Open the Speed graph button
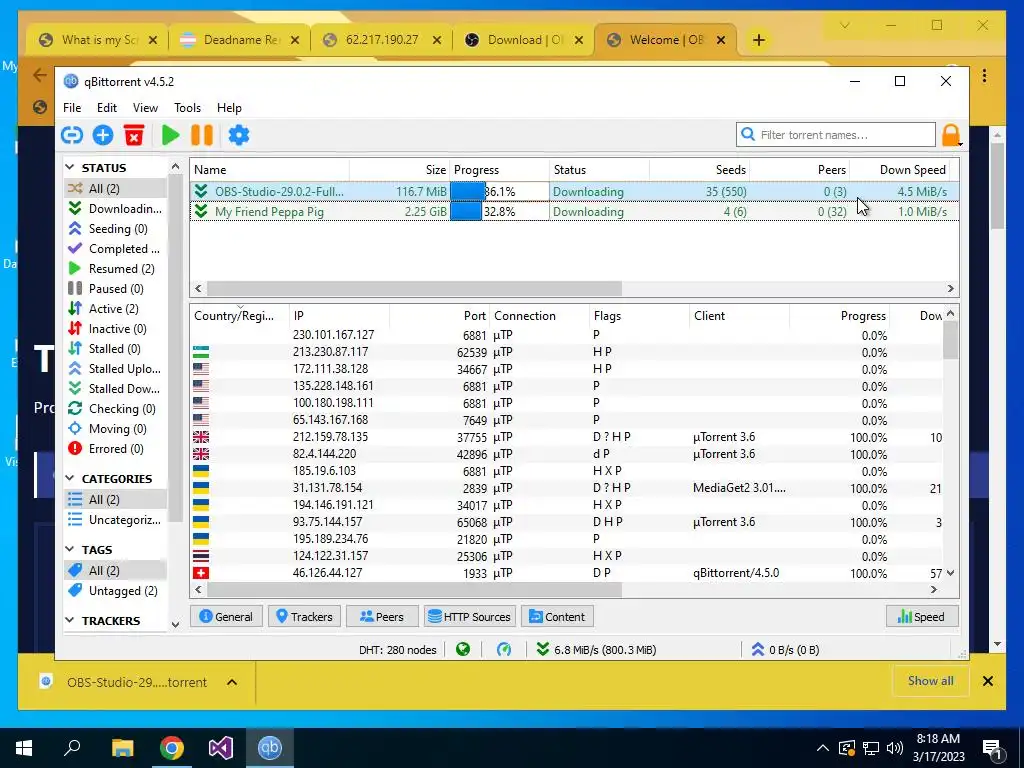Image resolution: width=1024 pixels, height=768 pixels. pyautogui.click(x=921, y=616)
